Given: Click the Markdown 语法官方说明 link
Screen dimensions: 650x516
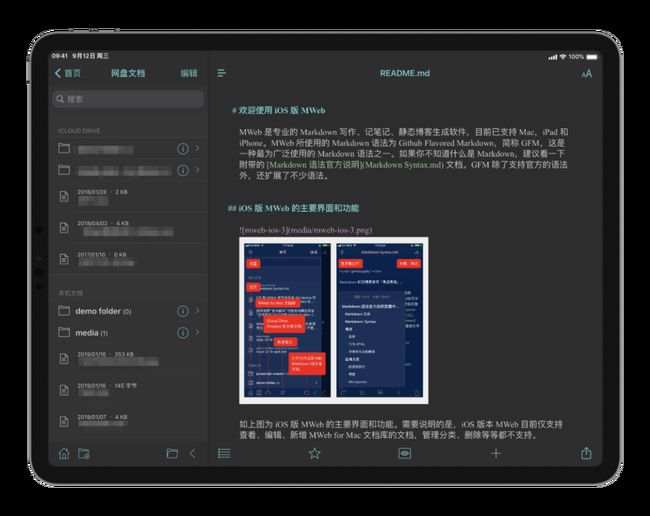Looking at the screenshot, I should pos(355,165).
